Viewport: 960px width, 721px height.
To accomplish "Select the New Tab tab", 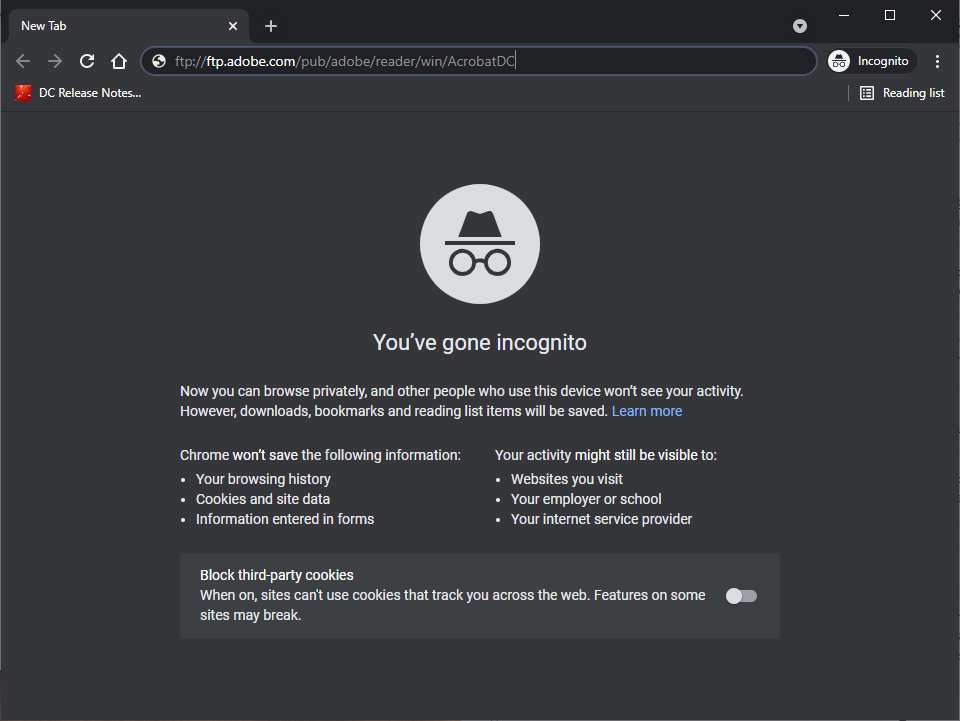I will (x=110, y=26).
